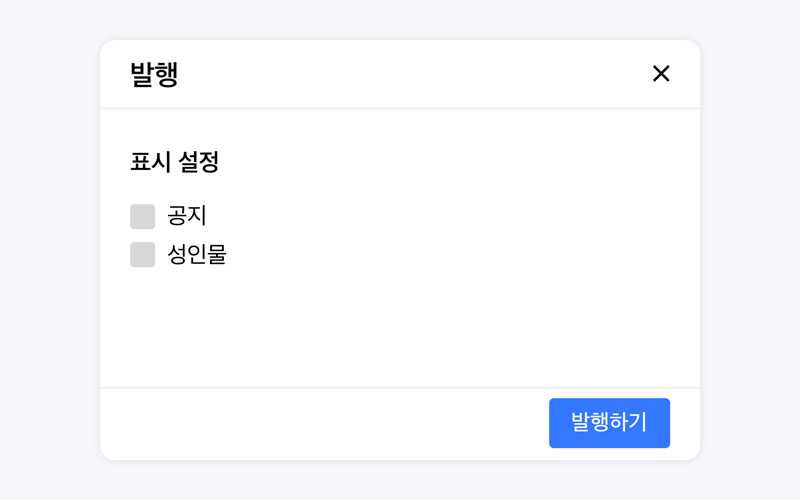Click empty area below 성인물 option
This screenshot has width=800, height=500.
pyautogui.click(x=400, y=327)
